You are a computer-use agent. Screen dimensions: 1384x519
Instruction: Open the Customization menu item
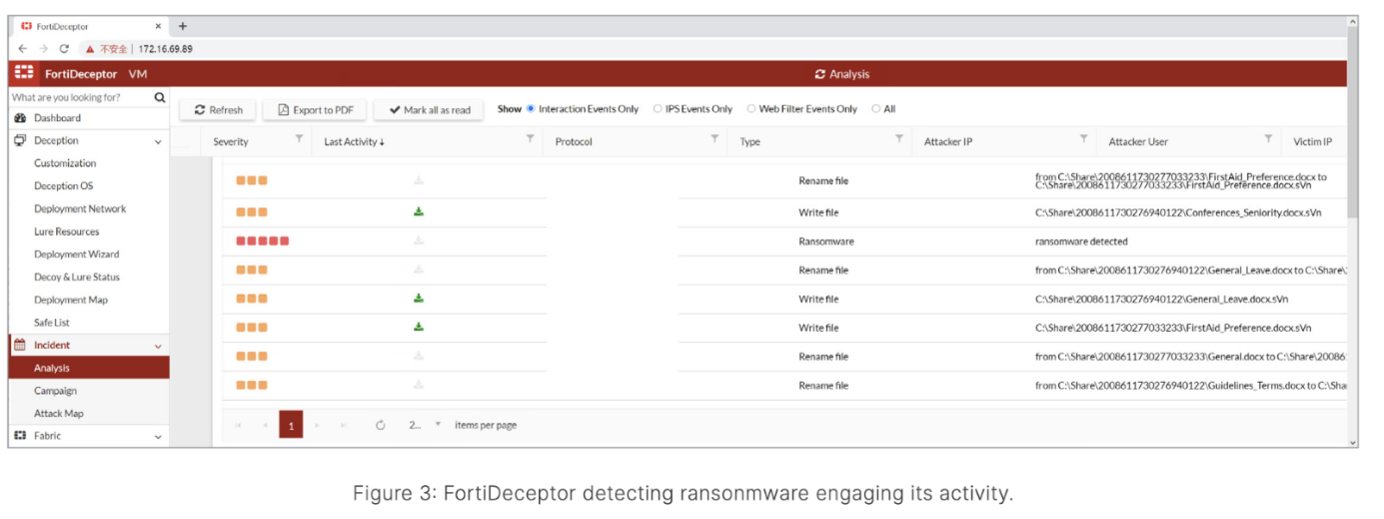coord(65,163)
